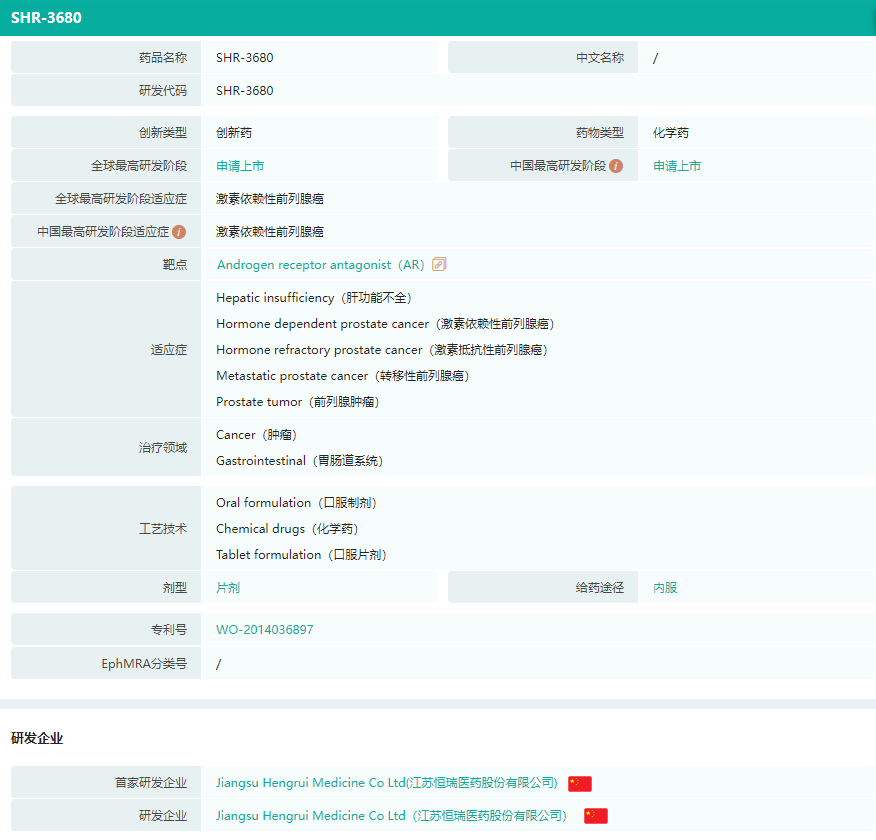
Task: Click Oral formulation technology entry
Action: 296,503
